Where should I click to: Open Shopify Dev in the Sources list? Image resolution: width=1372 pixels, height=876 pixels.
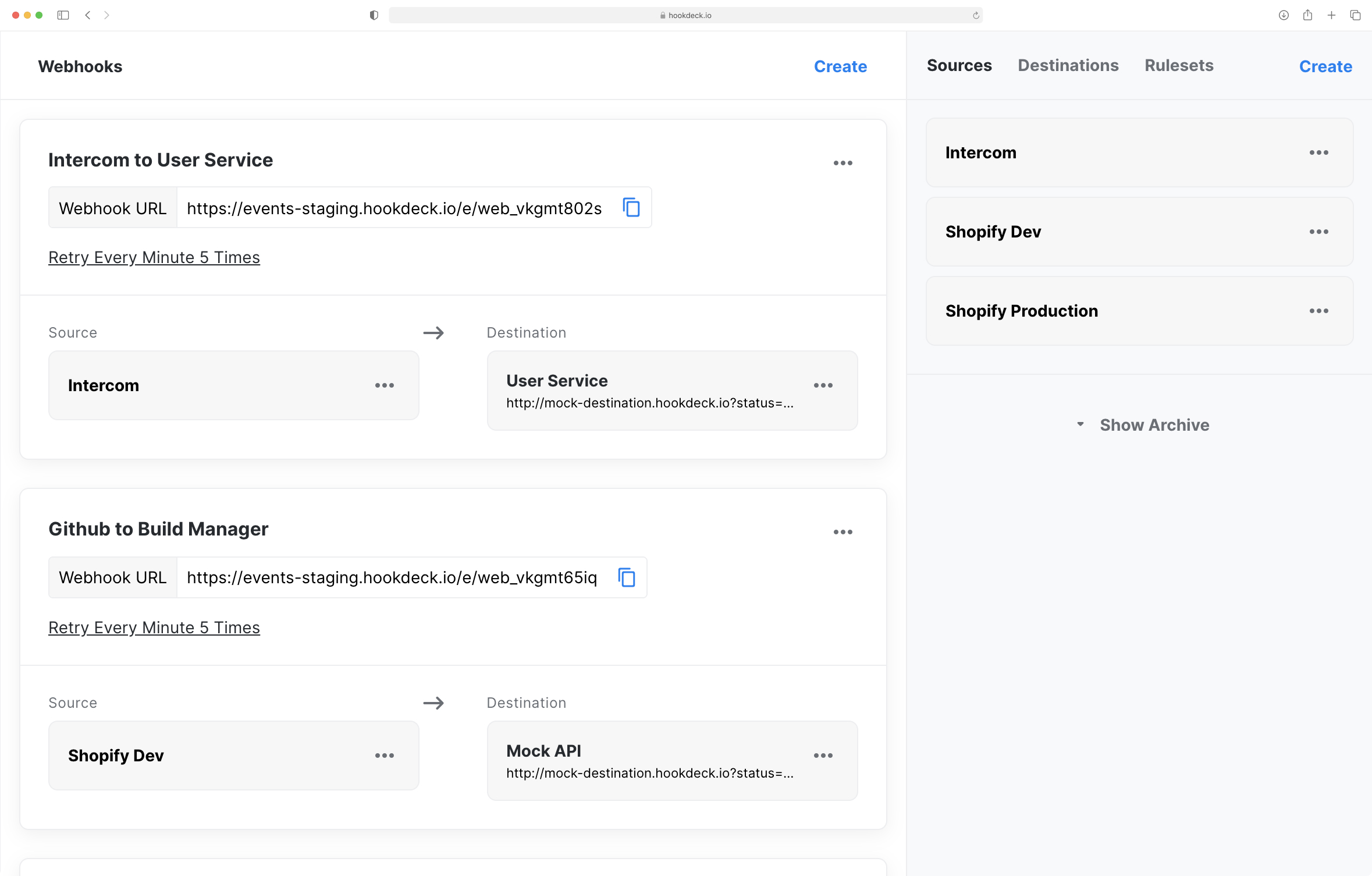point(1139,232)
